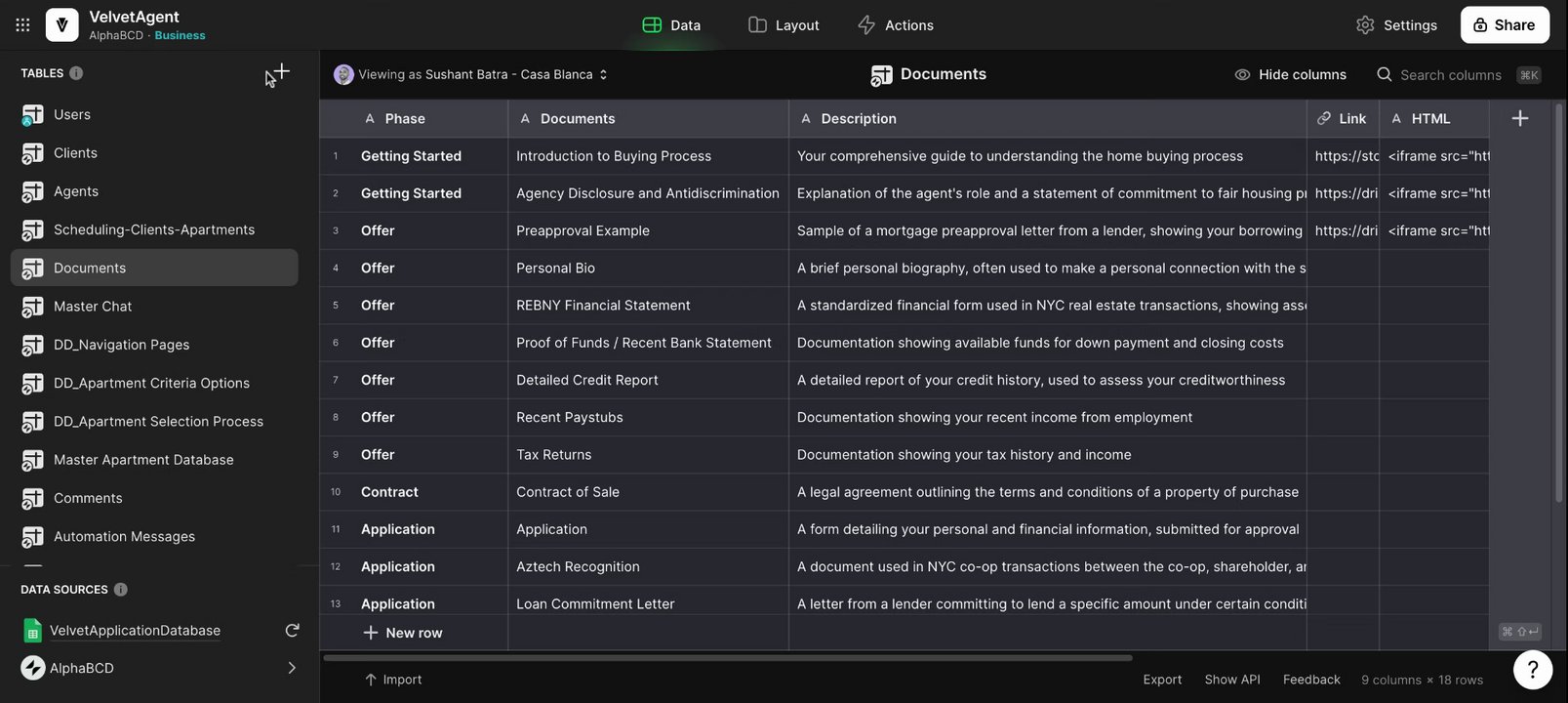Open the apps grid menu icon
The image size is (1568, 703).
tap(22, 25)
